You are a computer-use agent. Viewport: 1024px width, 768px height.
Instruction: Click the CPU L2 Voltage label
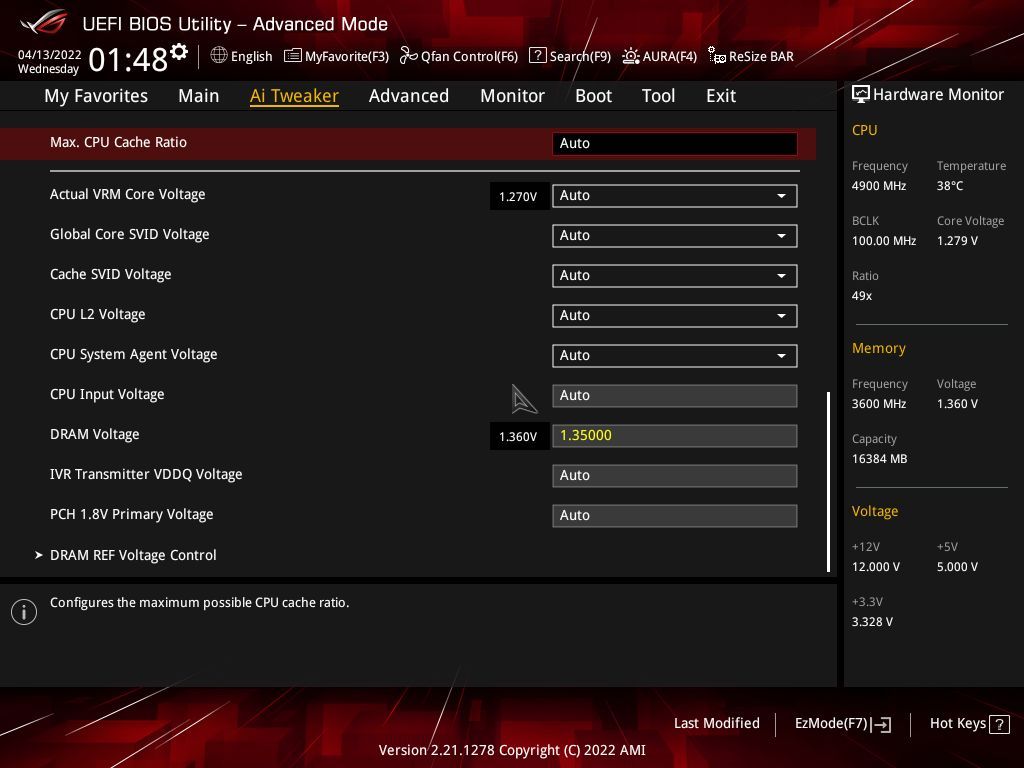click(97, 314)
